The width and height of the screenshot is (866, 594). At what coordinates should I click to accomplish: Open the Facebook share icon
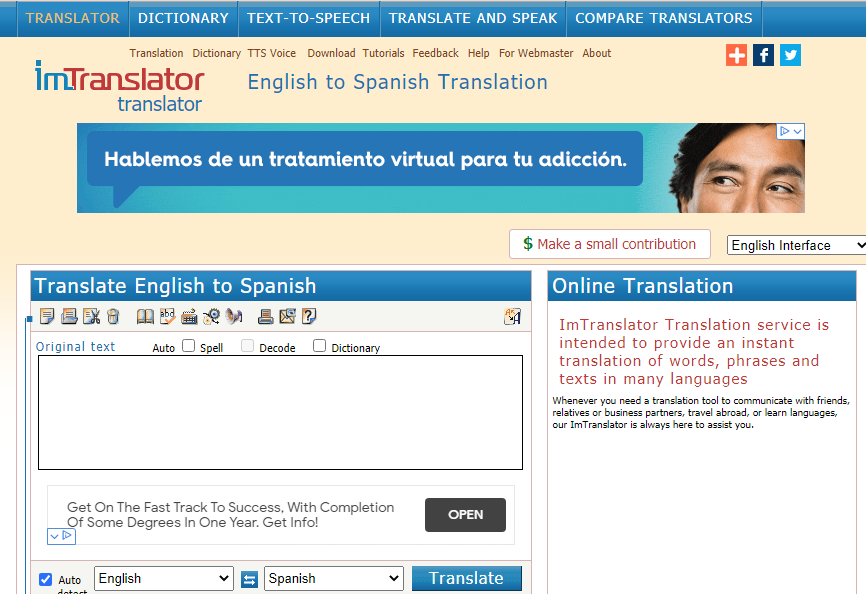[763, 55]
